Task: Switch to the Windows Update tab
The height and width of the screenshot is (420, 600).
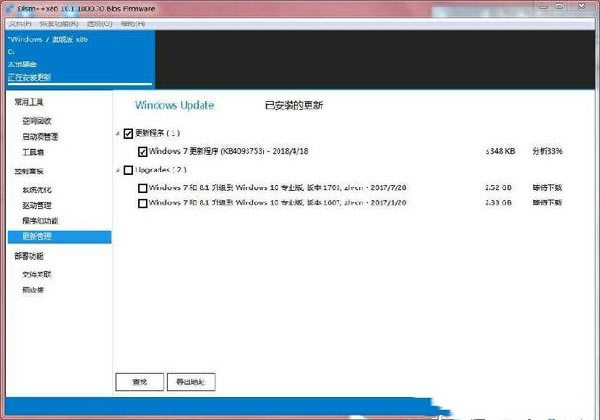Action: (174, 105)
